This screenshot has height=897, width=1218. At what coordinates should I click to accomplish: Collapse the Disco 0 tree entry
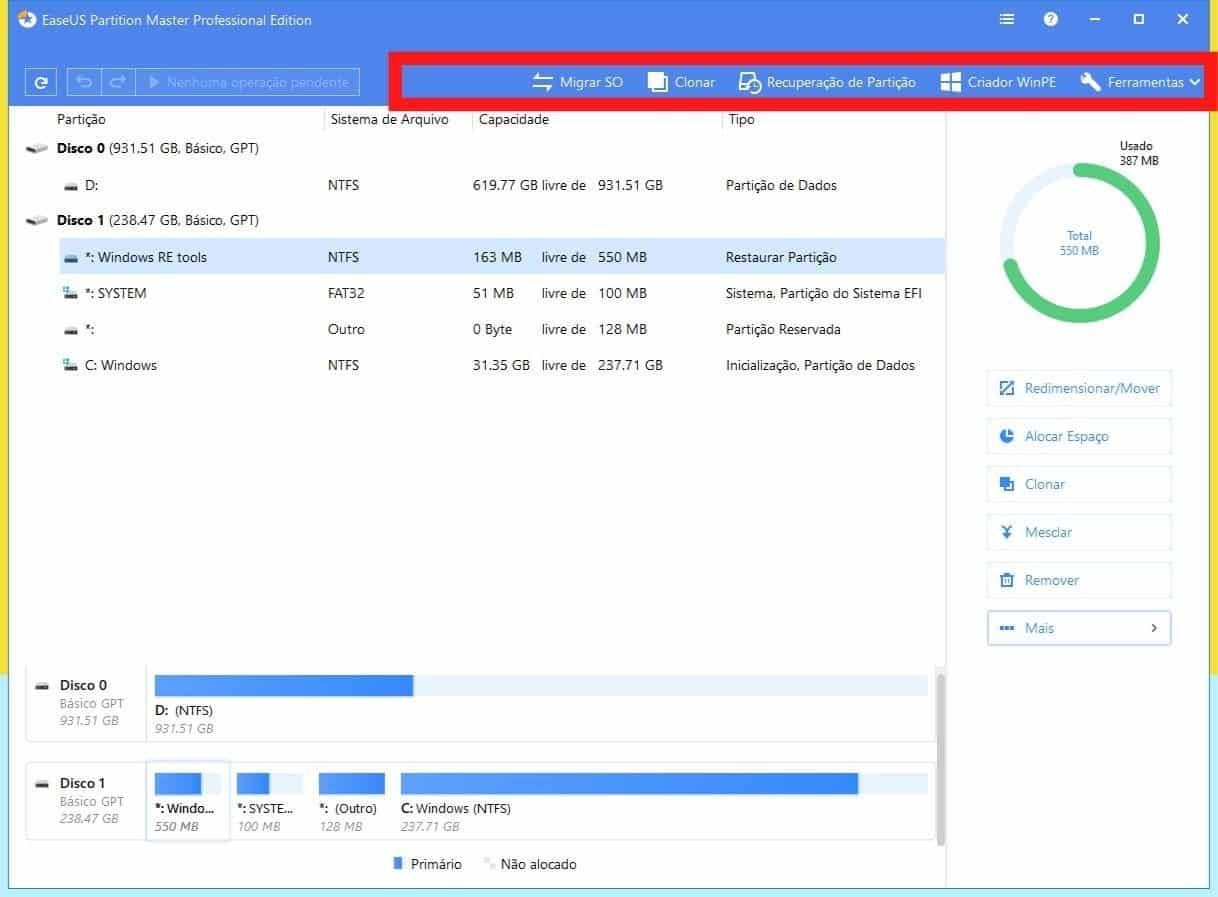pyautogui.click(x=37, y=148)
